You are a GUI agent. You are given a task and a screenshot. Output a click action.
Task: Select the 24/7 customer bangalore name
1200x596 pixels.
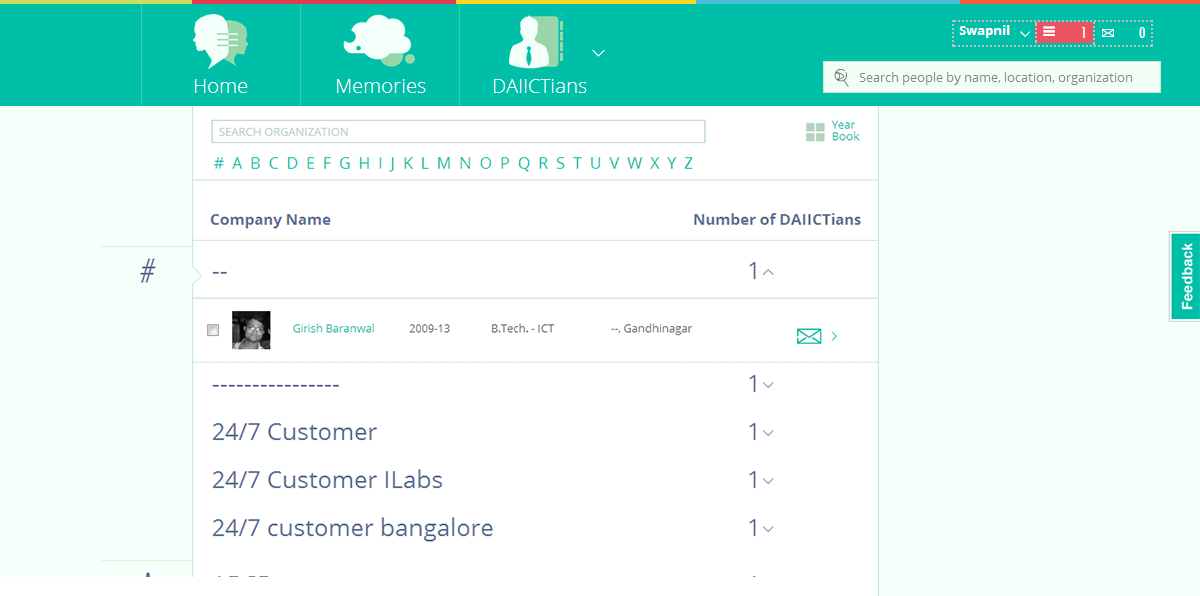pos(352,528)
